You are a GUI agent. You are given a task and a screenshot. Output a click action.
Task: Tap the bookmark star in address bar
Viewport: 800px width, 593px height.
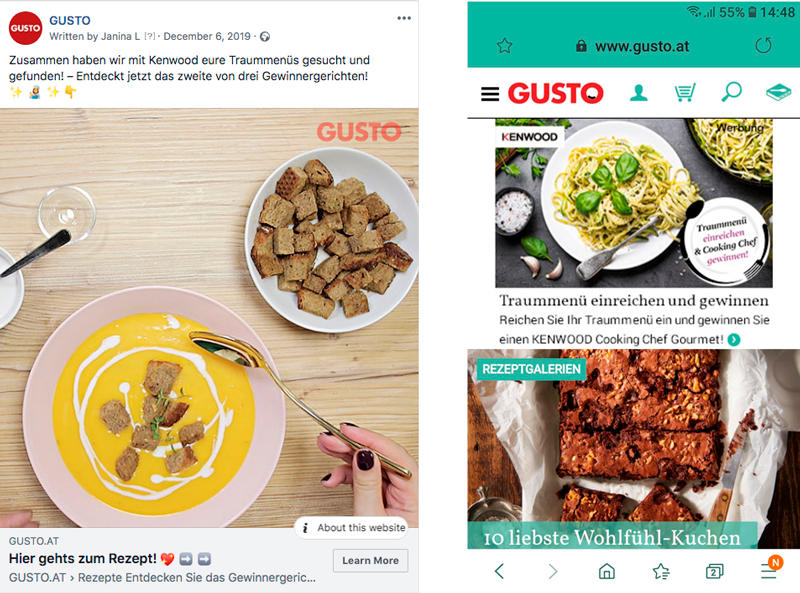(x=505, y=46)
